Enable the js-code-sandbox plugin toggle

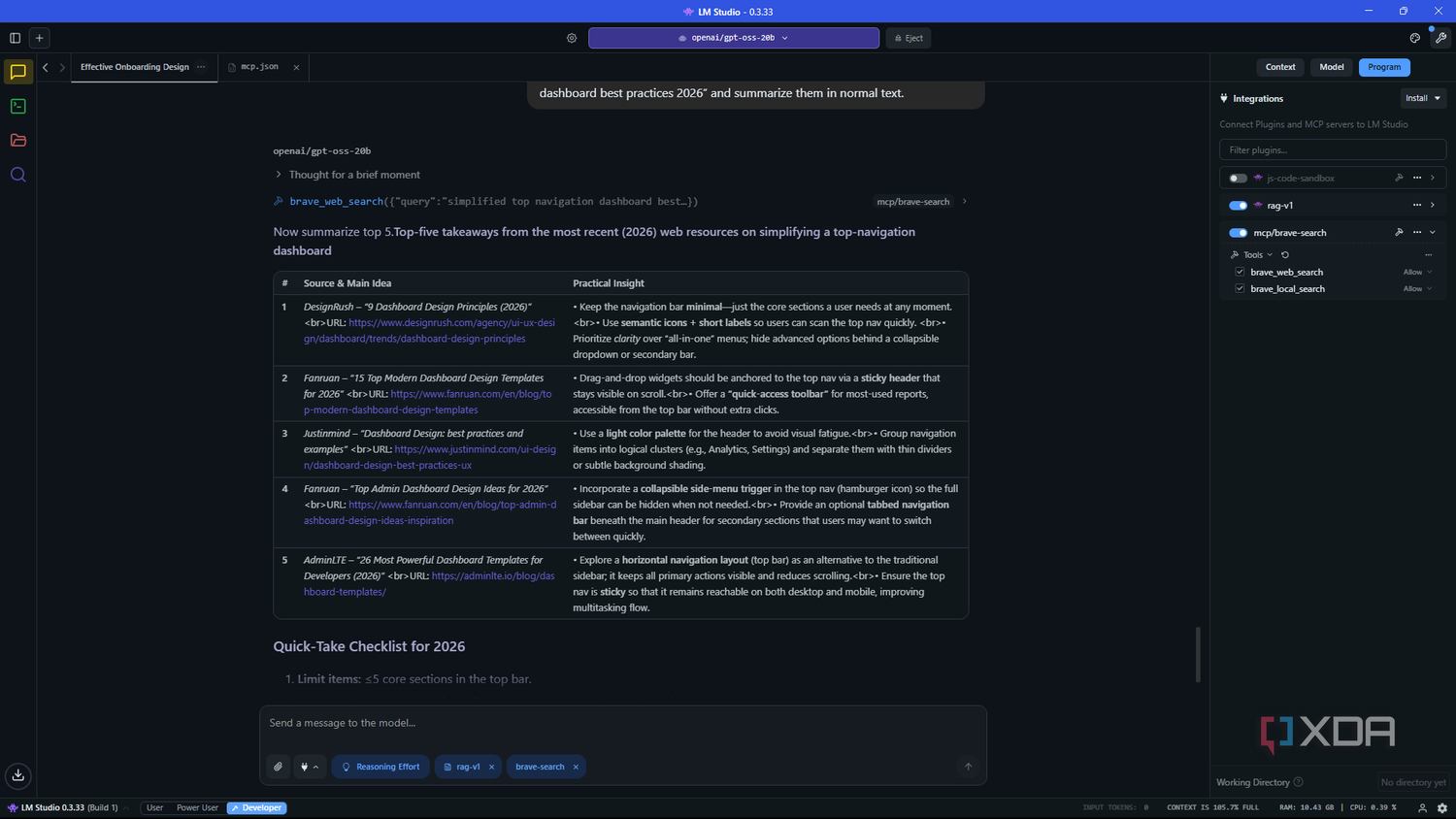click(x=1238, y=179)
